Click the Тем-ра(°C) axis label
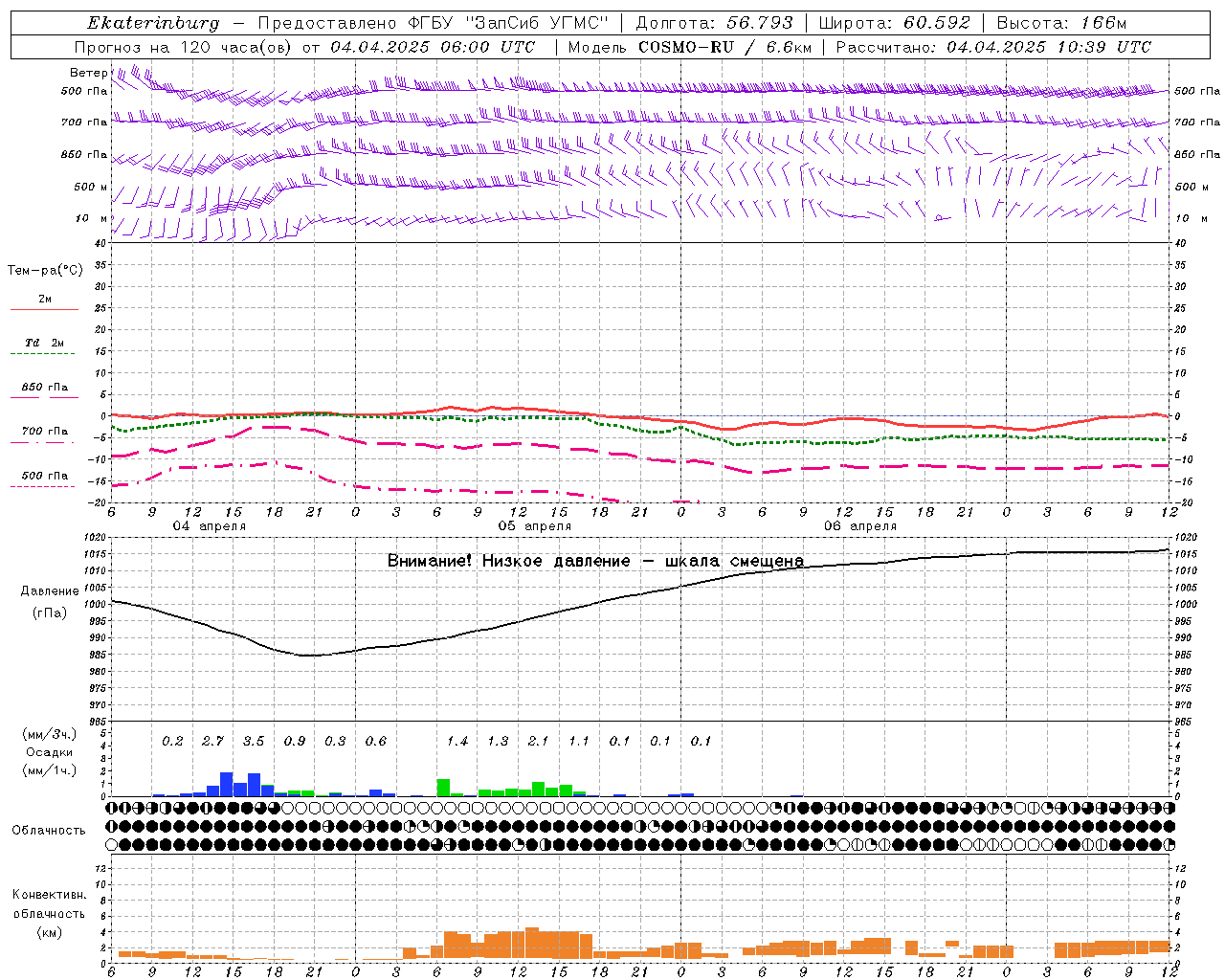Viewport: 1225px width, 980px height. [x=45, y=271]
